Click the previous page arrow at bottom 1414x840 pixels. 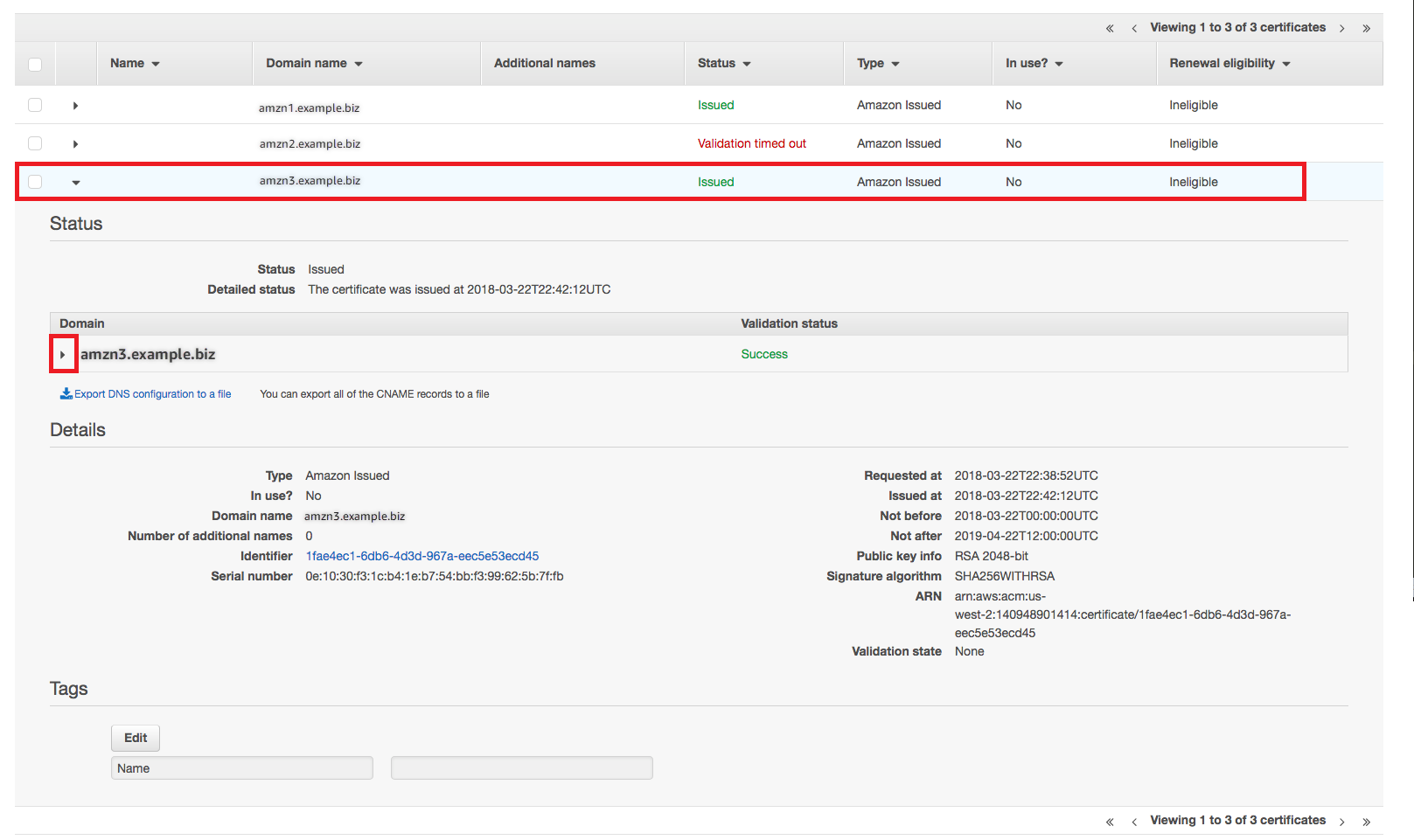pos(1133,820)
